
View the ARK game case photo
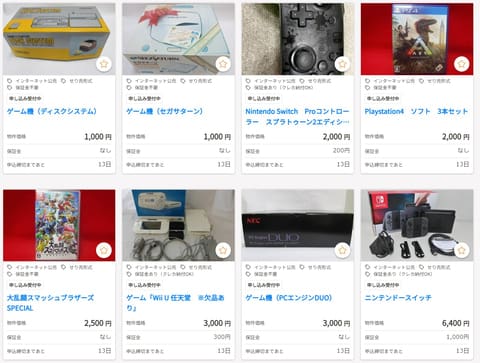[x=417, y=39]
